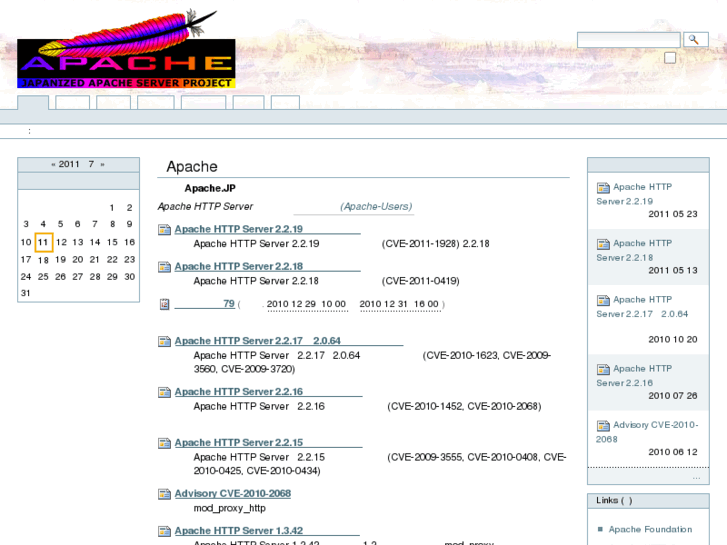
Task: Click the news icon beside Apache HTTP Server 2.2.19 headline
Action: point(164,229)
